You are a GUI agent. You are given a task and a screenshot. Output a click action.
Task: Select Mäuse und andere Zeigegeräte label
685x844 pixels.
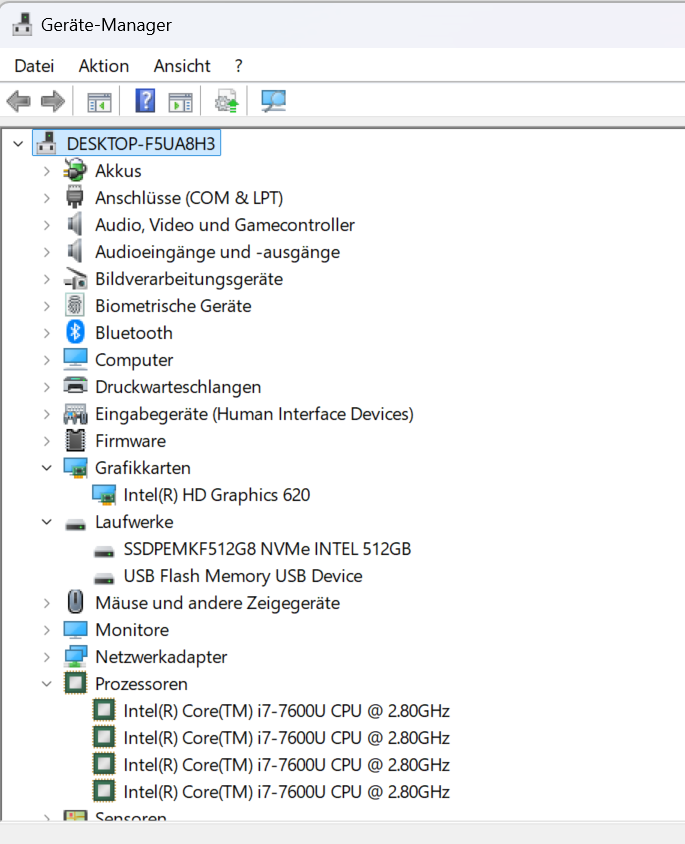[x=217, y=603]
